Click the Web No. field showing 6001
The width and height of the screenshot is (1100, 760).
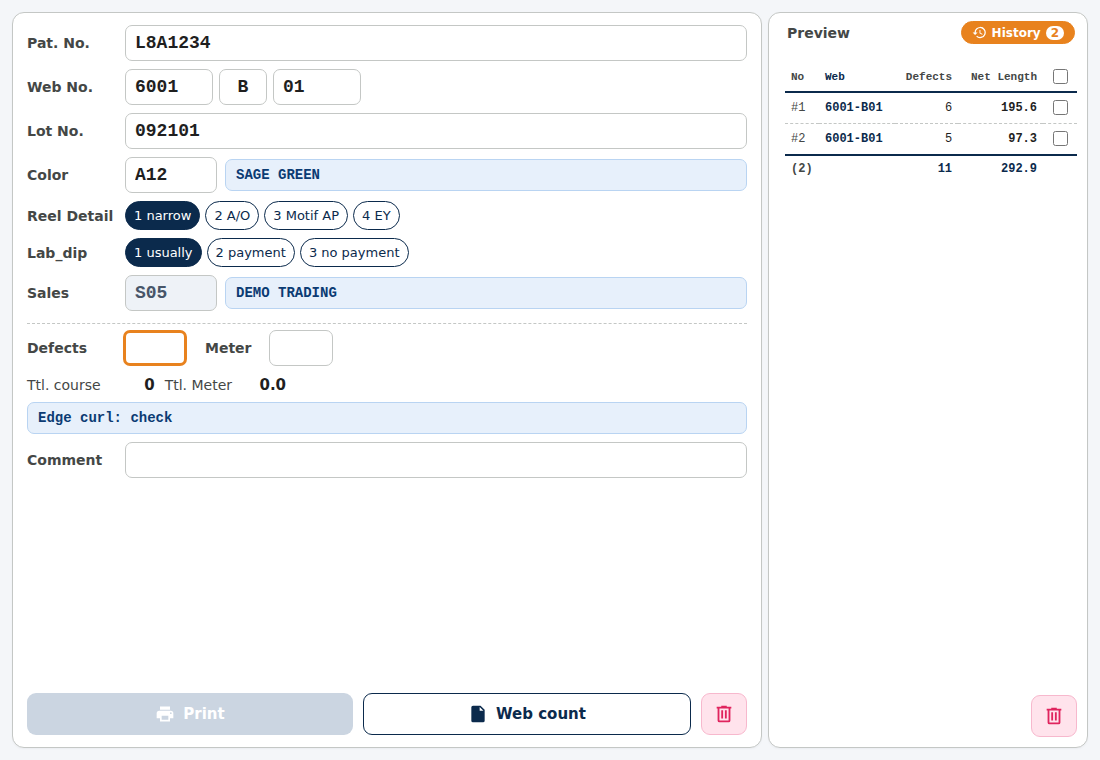(x=169, y=87)
